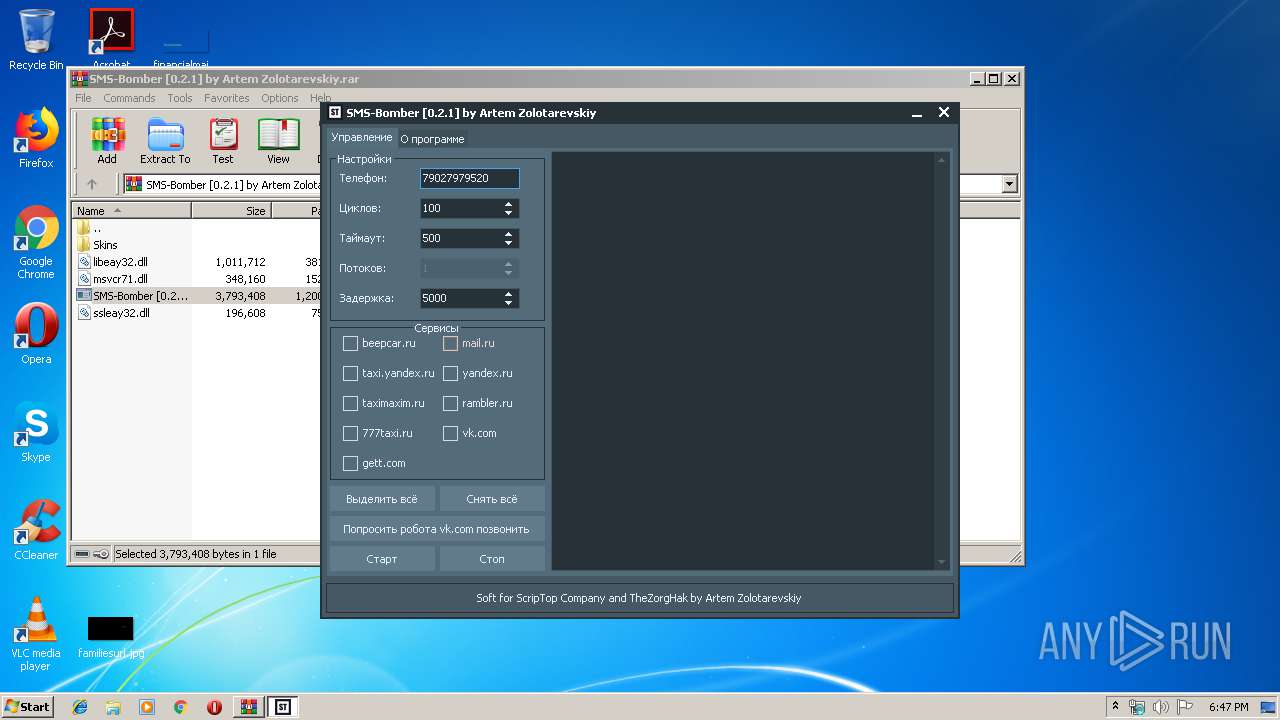Open Windows Media Player from the taskbar
Image resolution: width=1280 pixels, height=720 pixels.
click(147, 707)
